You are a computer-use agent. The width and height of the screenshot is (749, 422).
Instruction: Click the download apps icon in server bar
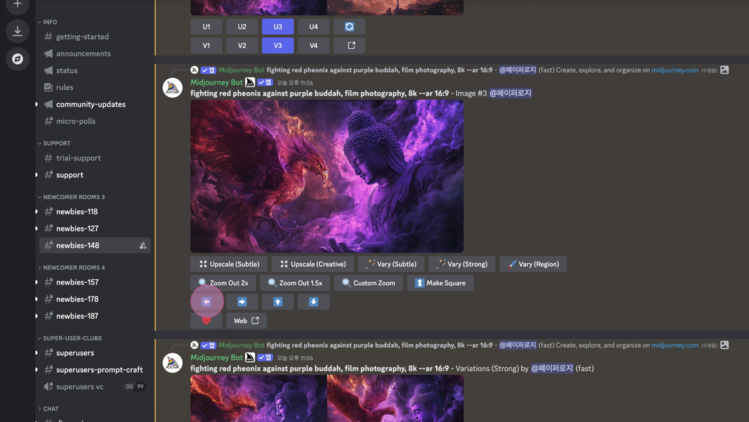click(18, 31)
